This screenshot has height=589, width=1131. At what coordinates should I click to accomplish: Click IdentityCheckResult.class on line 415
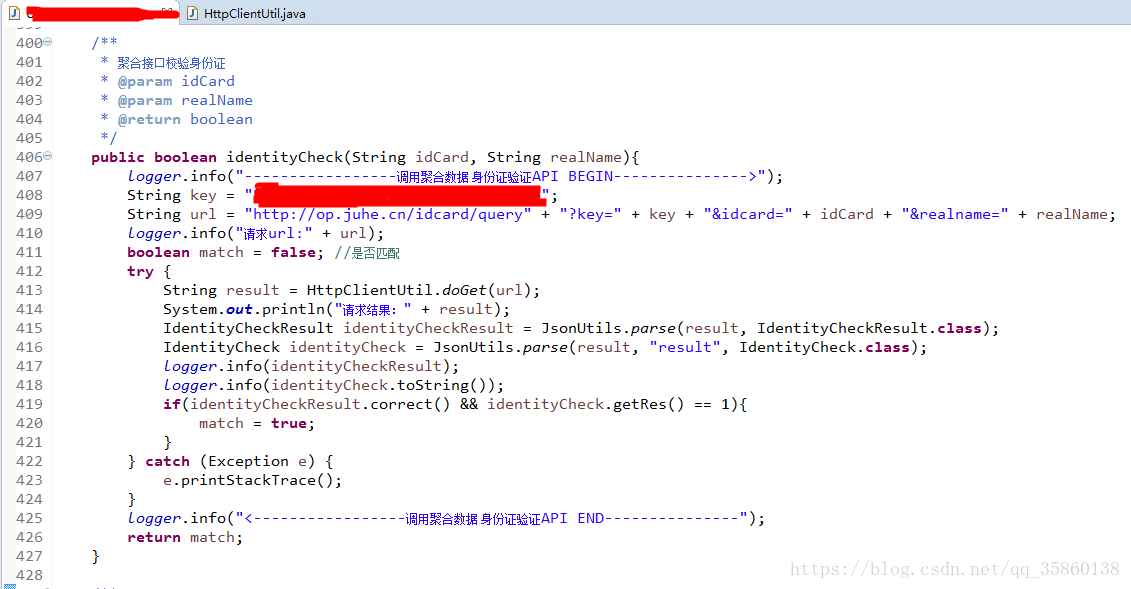869,329
